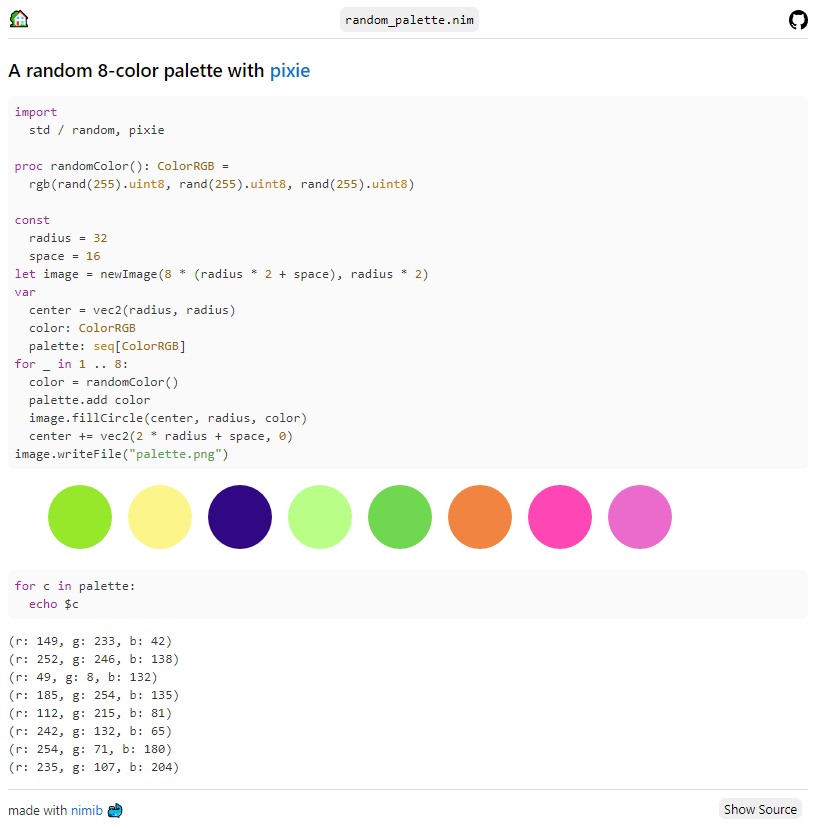Click the medium green palette circle

[400, 517]
